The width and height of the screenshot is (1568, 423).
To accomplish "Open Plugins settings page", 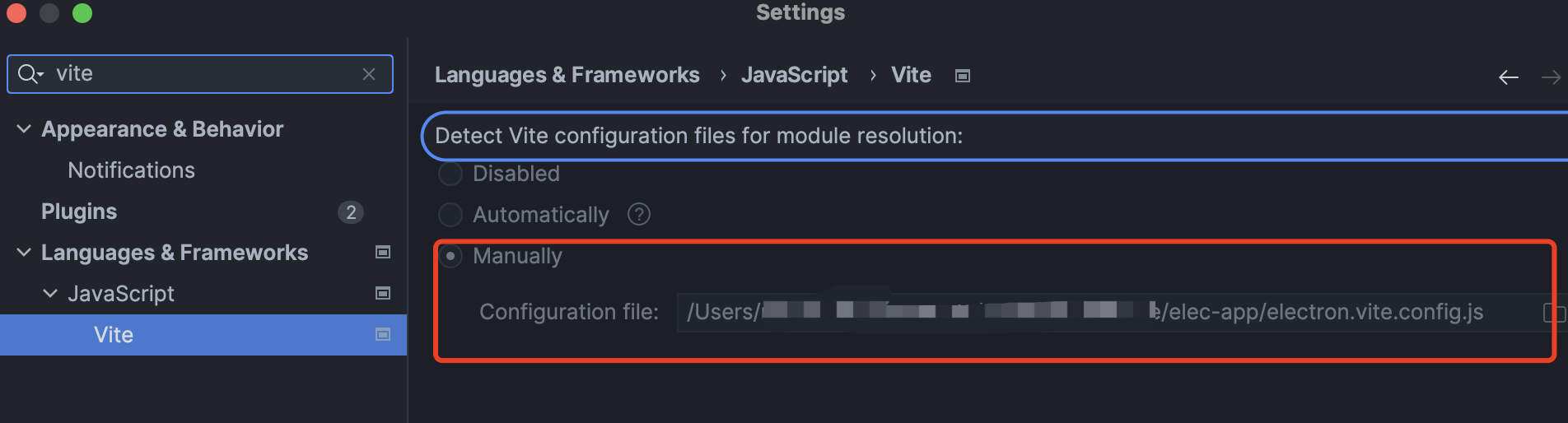I will click(x=79, y=211).
